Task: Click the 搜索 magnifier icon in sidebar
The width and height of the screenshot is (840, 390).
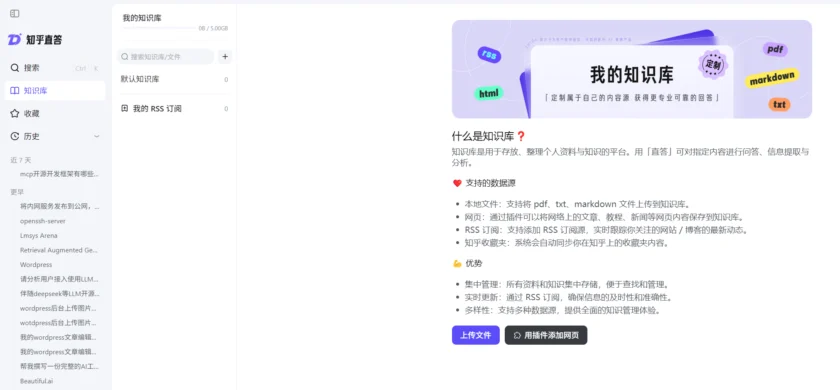Action: click(15, 68)
